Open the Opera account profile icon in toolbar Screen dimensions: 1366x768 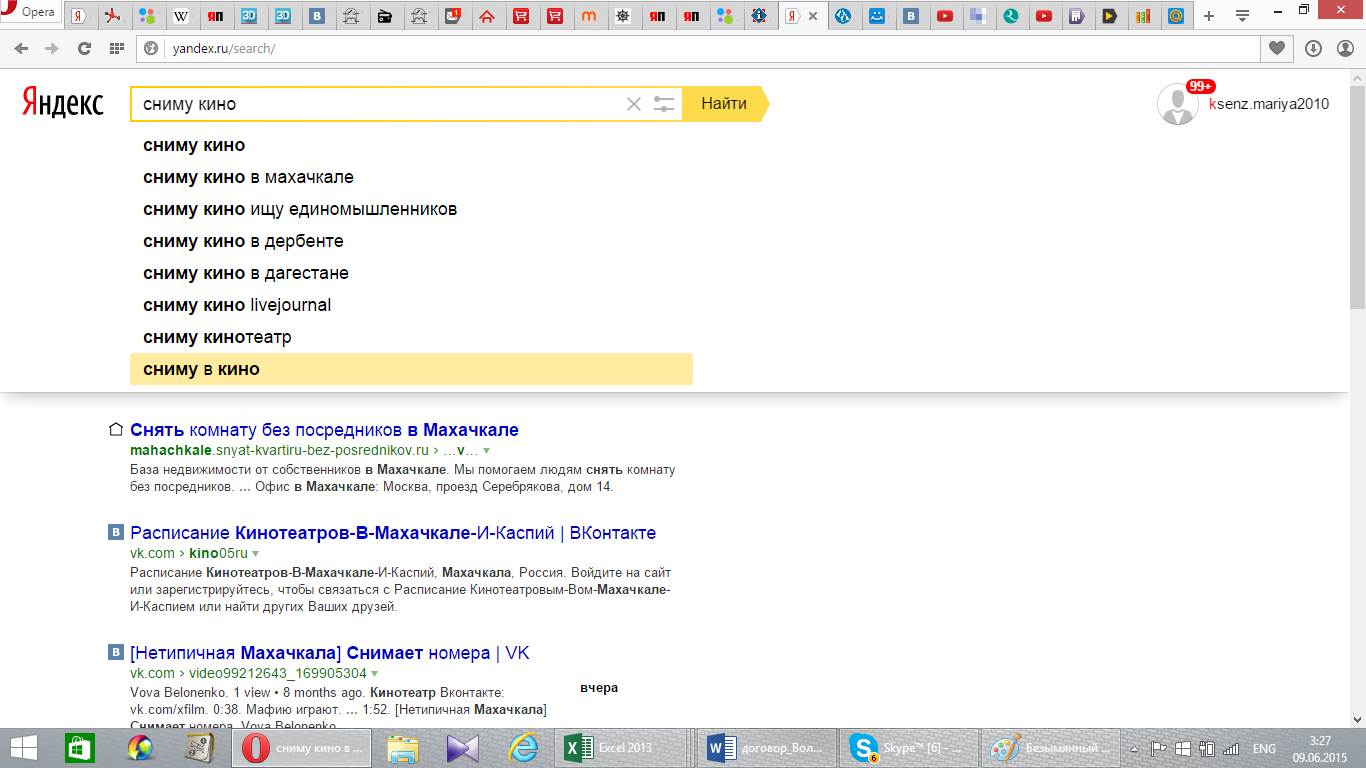[x=1344, y=48]
